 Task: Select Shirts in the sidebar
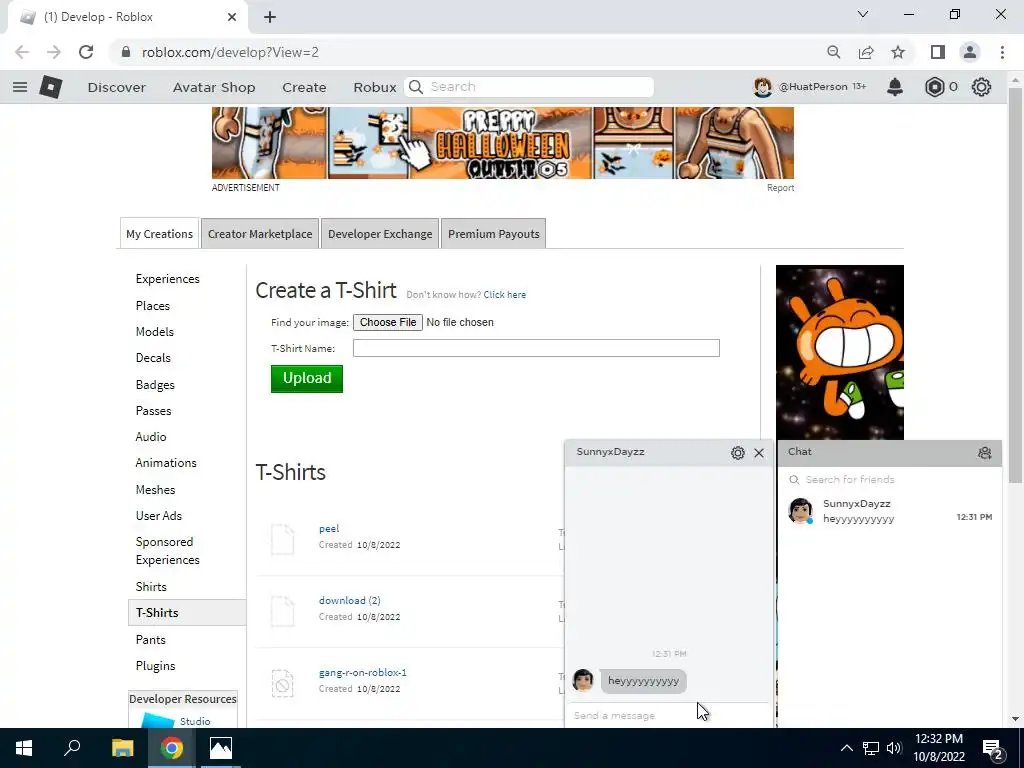pyautogui.click(x=152, y=586)
